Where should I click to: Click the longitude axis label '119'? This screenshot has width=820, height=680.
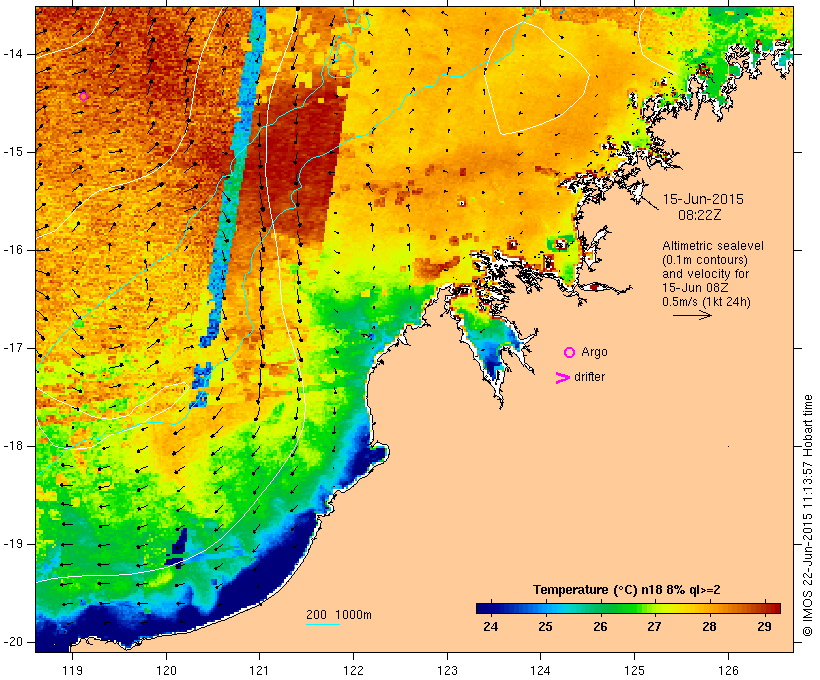click(72, 670)
